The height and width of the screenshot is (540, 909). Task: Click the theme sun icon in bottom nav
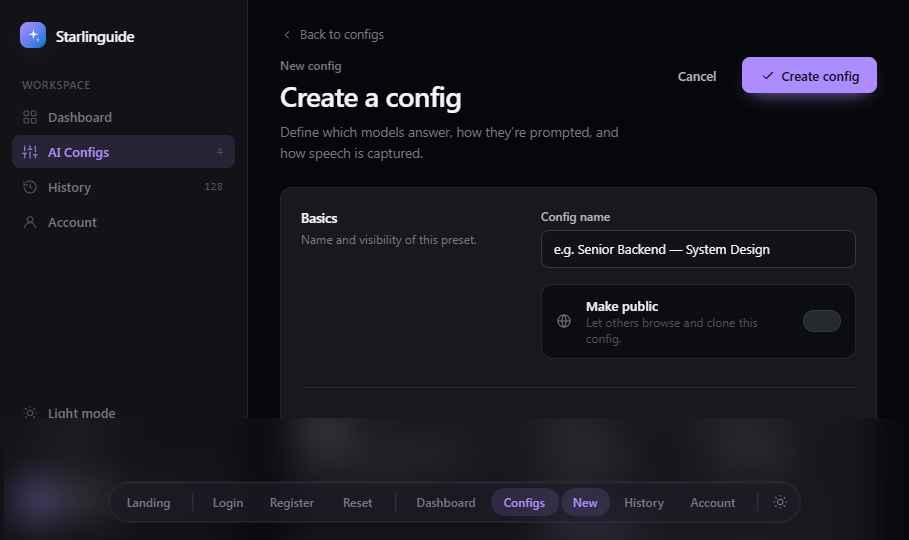(x=780, y=502)
